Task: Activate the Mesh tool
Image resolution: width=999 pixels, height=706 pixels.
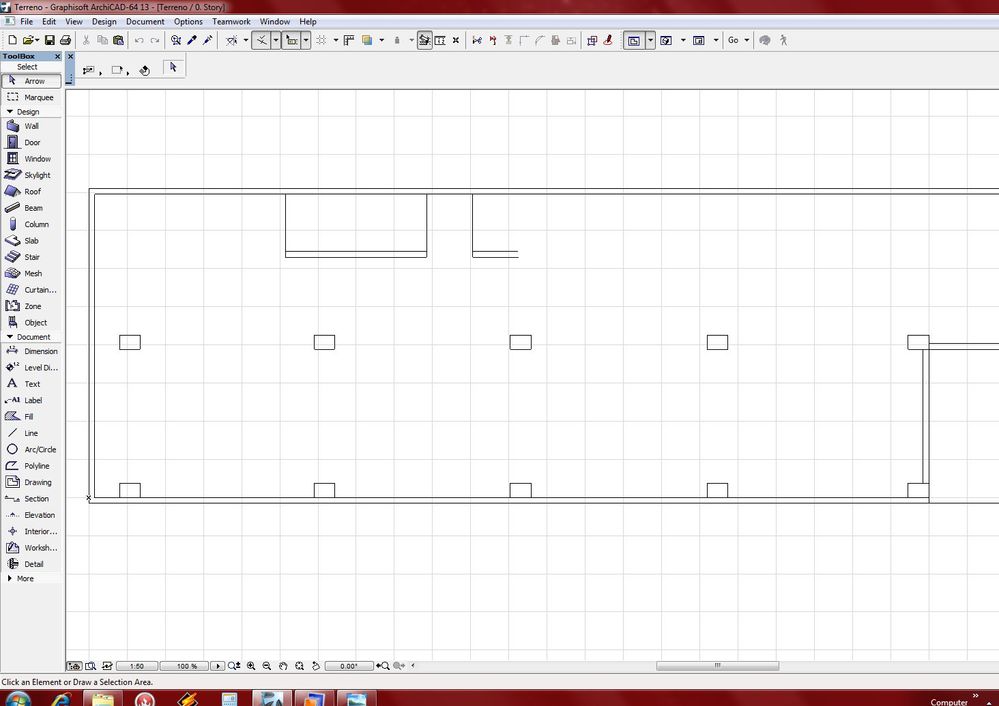Action: point(31,273)
